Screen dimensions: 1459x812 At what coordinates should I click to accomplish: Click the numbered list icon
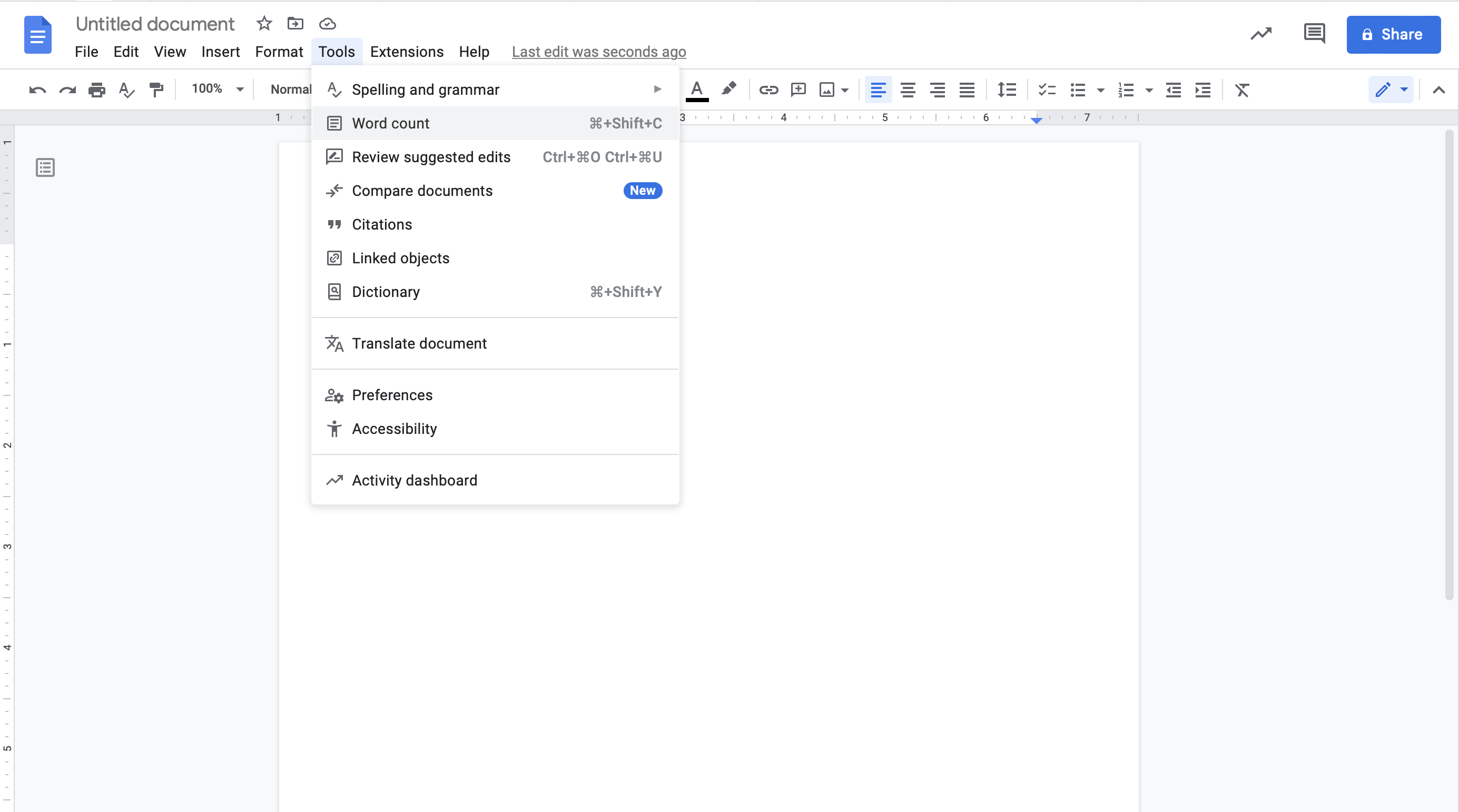click(x=1123, y=90)
